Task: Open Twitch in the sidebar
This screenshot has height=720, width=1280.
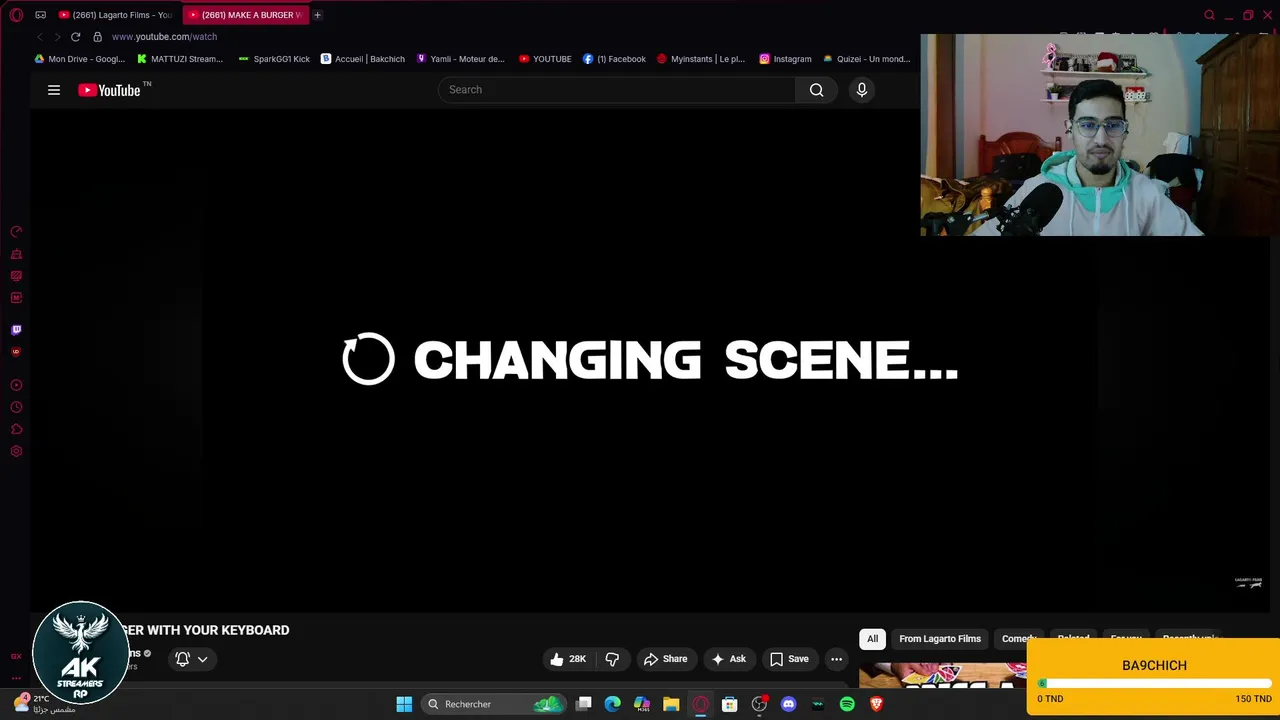Action: (x=16, y=330)
